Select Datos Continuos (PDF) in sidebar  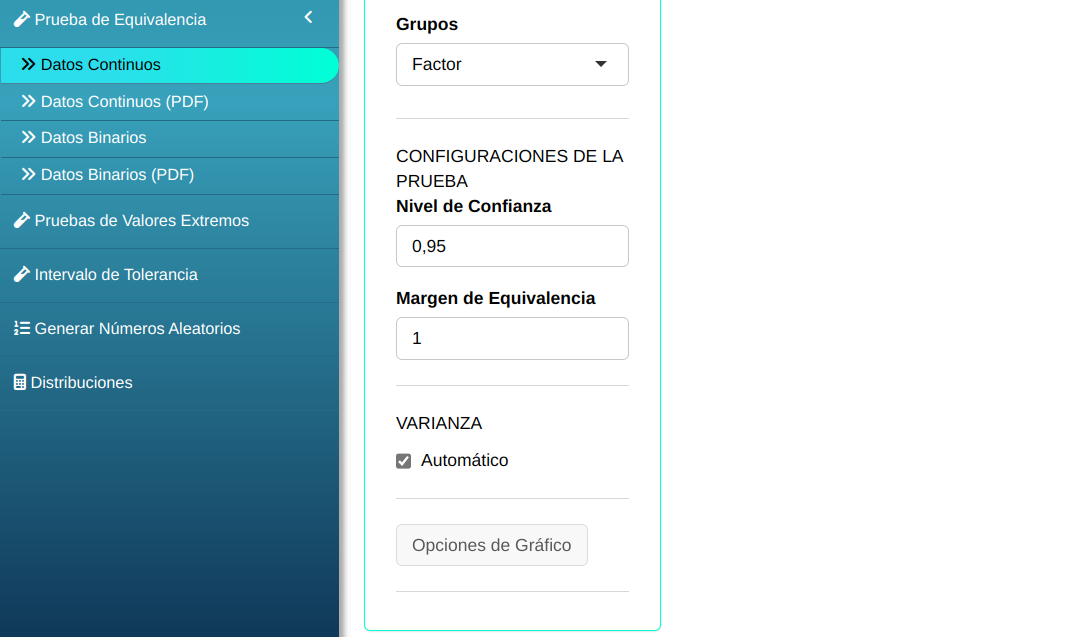pyautogui.click(x=124, y=101)
